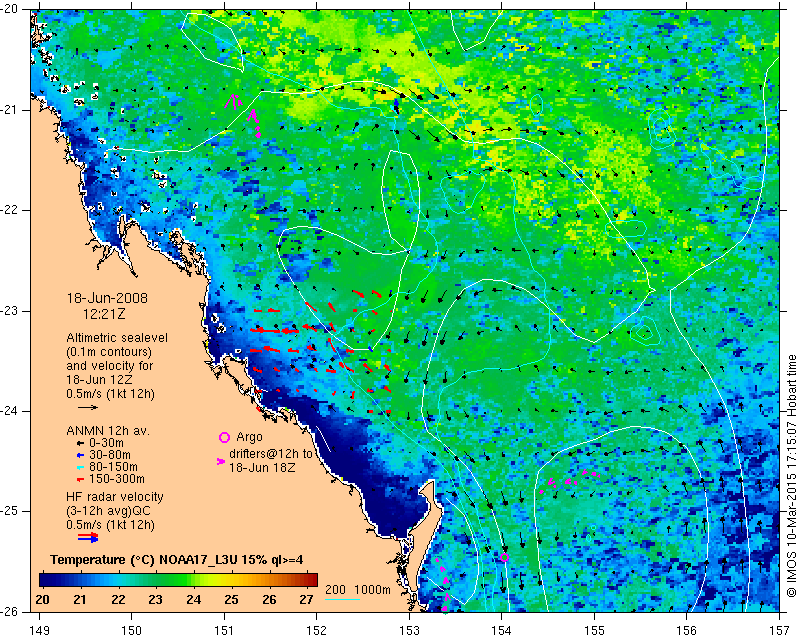Image resolution: width=800 pixels, height=640 pixels.
Task: Click the magenta drifter legend marker
Action: click(x=221, y=461)
